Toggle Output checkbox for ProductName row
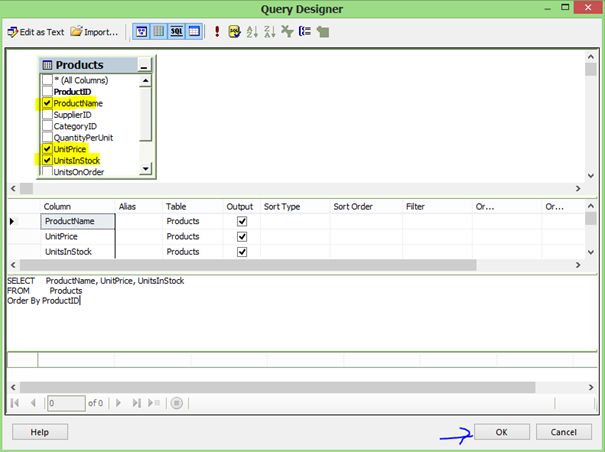This screenshot has width=605, height=452. tap(242, 221)
